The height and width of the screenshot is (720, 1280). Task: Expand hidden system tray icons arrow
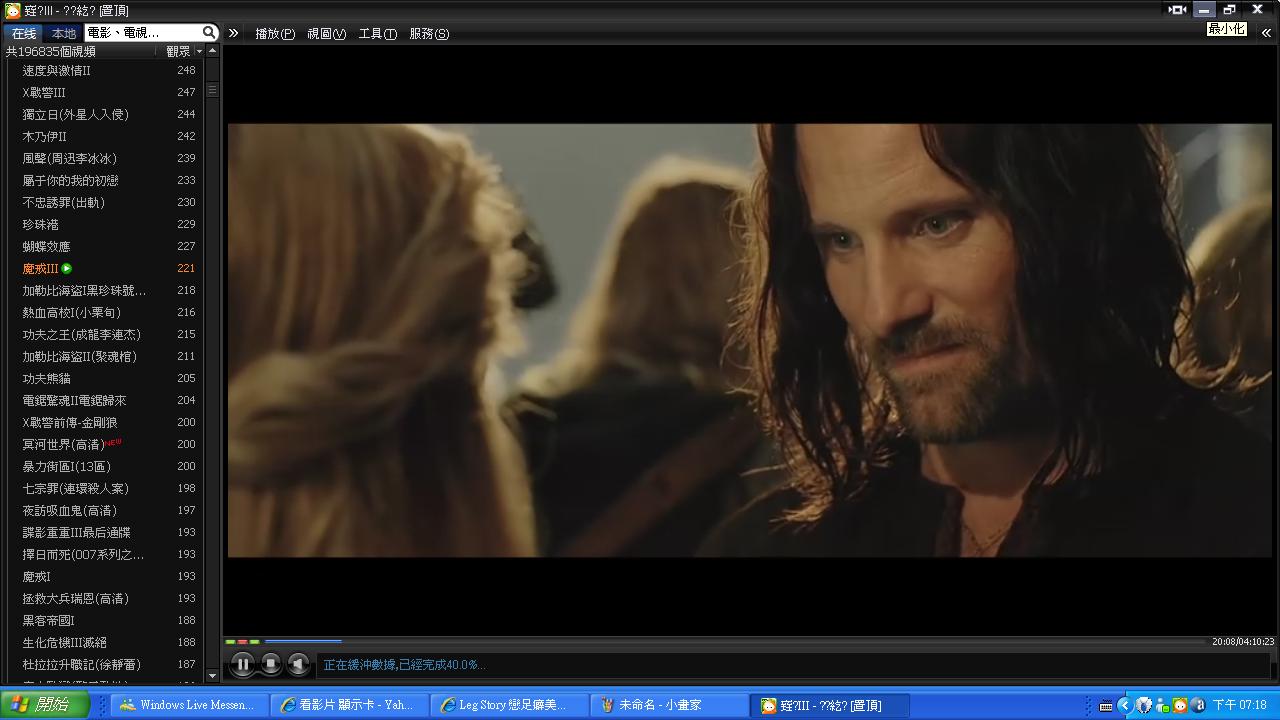pyautogui.click(x=1124, y=705)
